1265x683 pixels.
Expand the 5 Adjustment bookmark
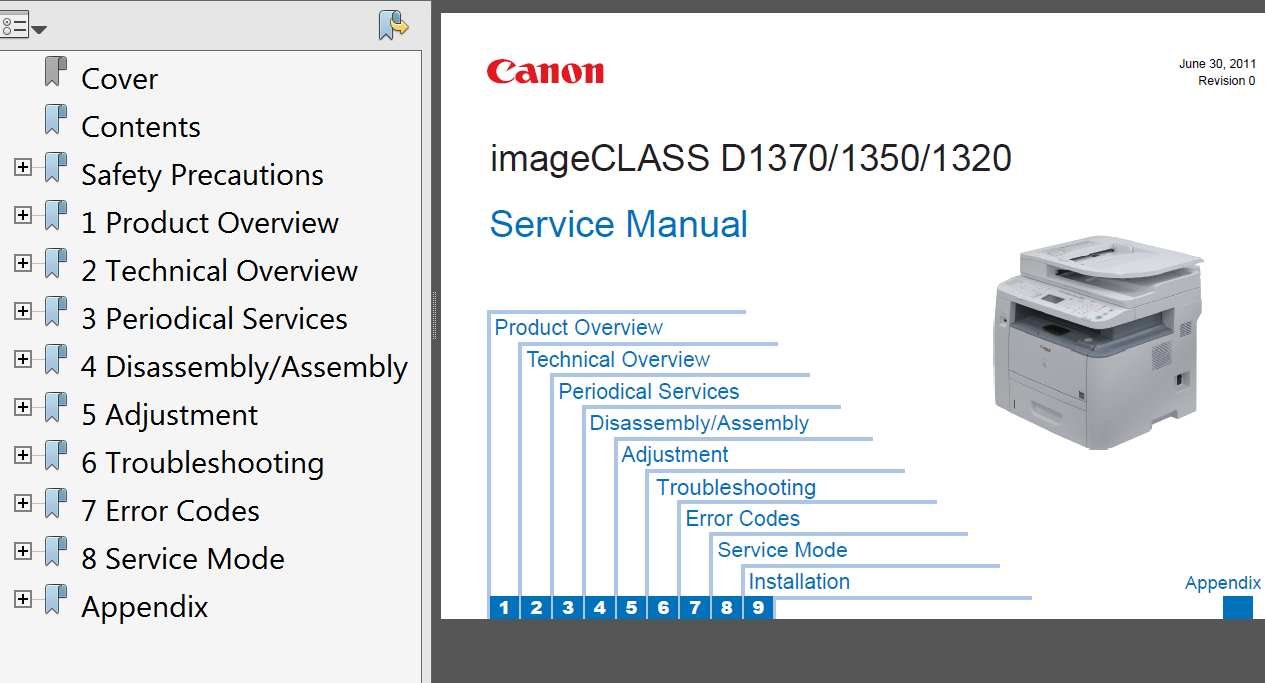[x=23, y=407]
